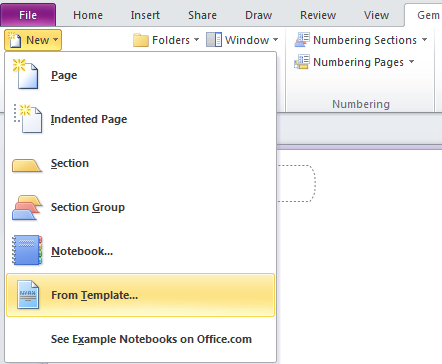Click the blue Notebook icon

[27, 250]
